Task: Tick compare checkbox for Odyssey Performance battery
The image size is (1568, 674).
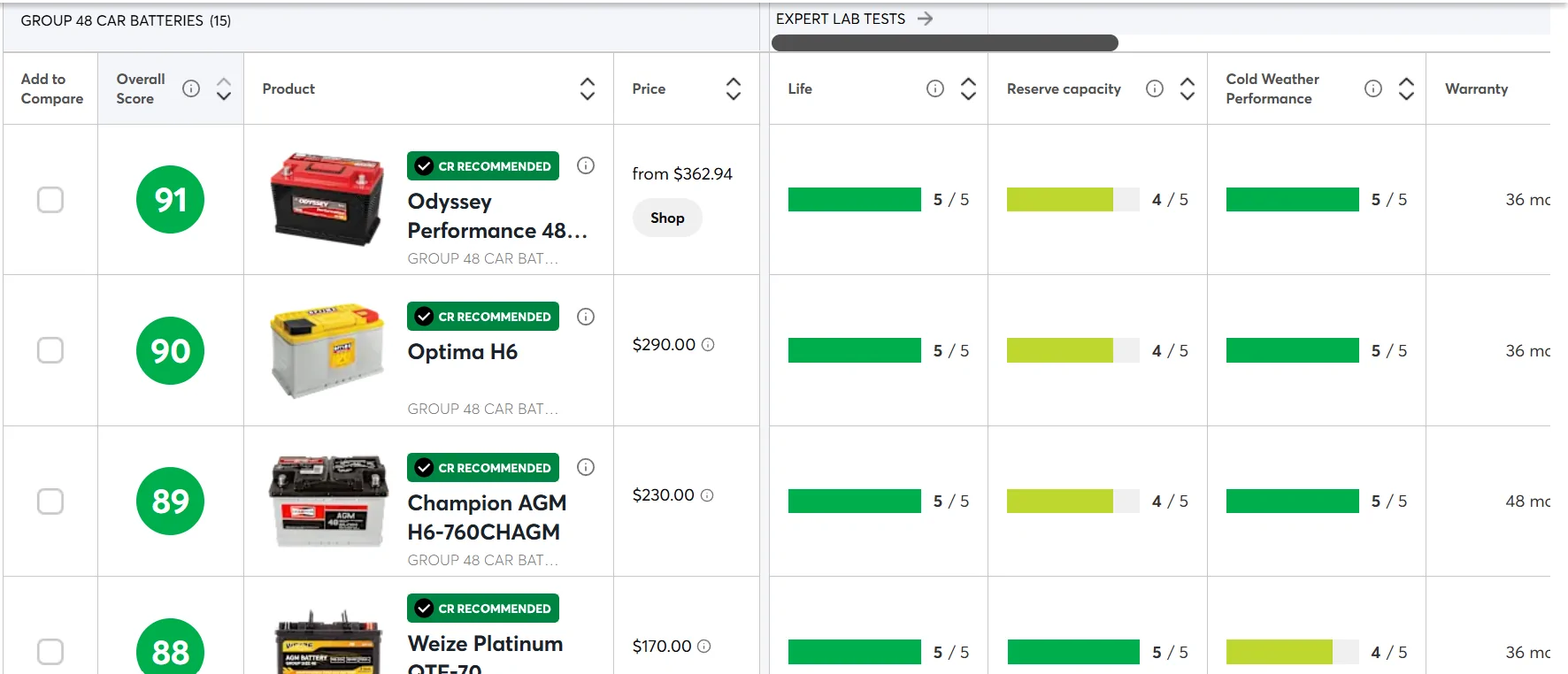Action: (x=50, y=200)
